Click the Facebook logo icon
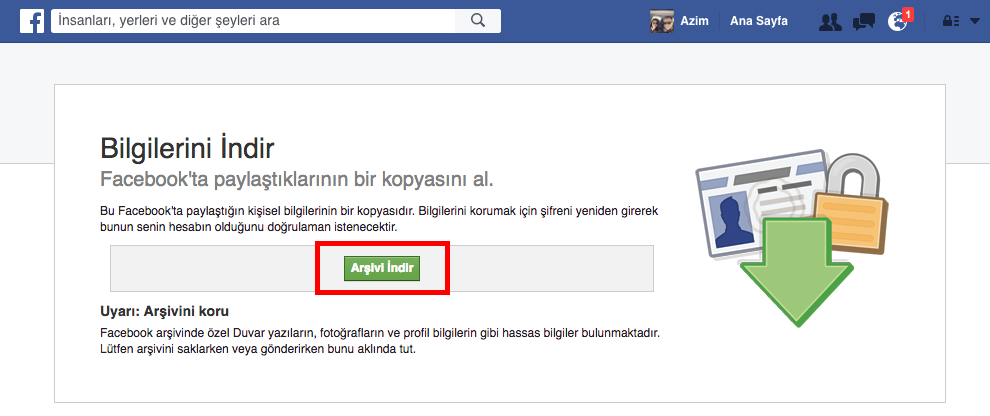Viewport: 990px width, 416px height. 32,21
